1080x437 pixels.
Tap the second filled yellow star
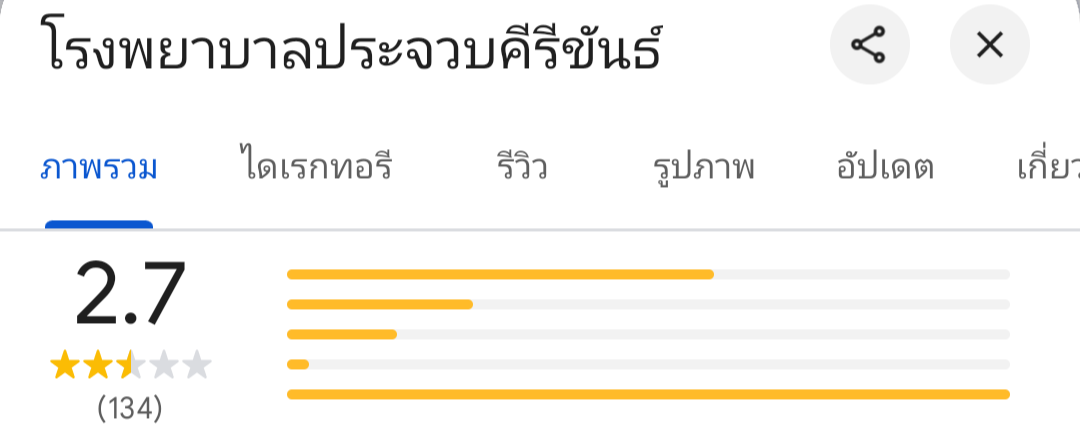tap(97, 366)
